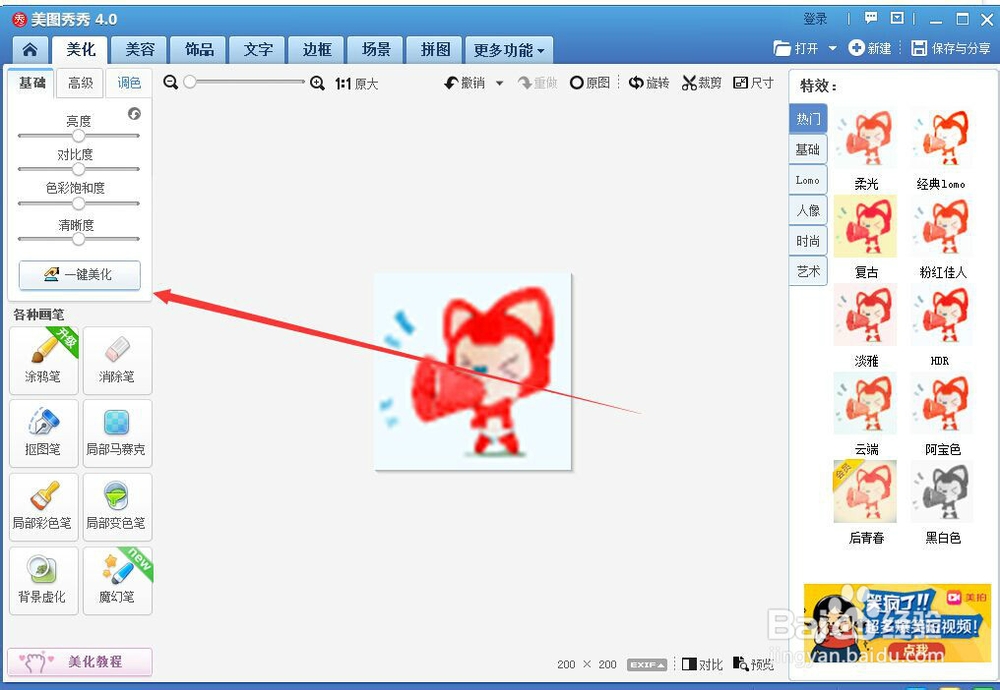Click the zoom in magnifier icon
The height and width of the screenshot is (690, 1000).
click(x=317, y=83)
